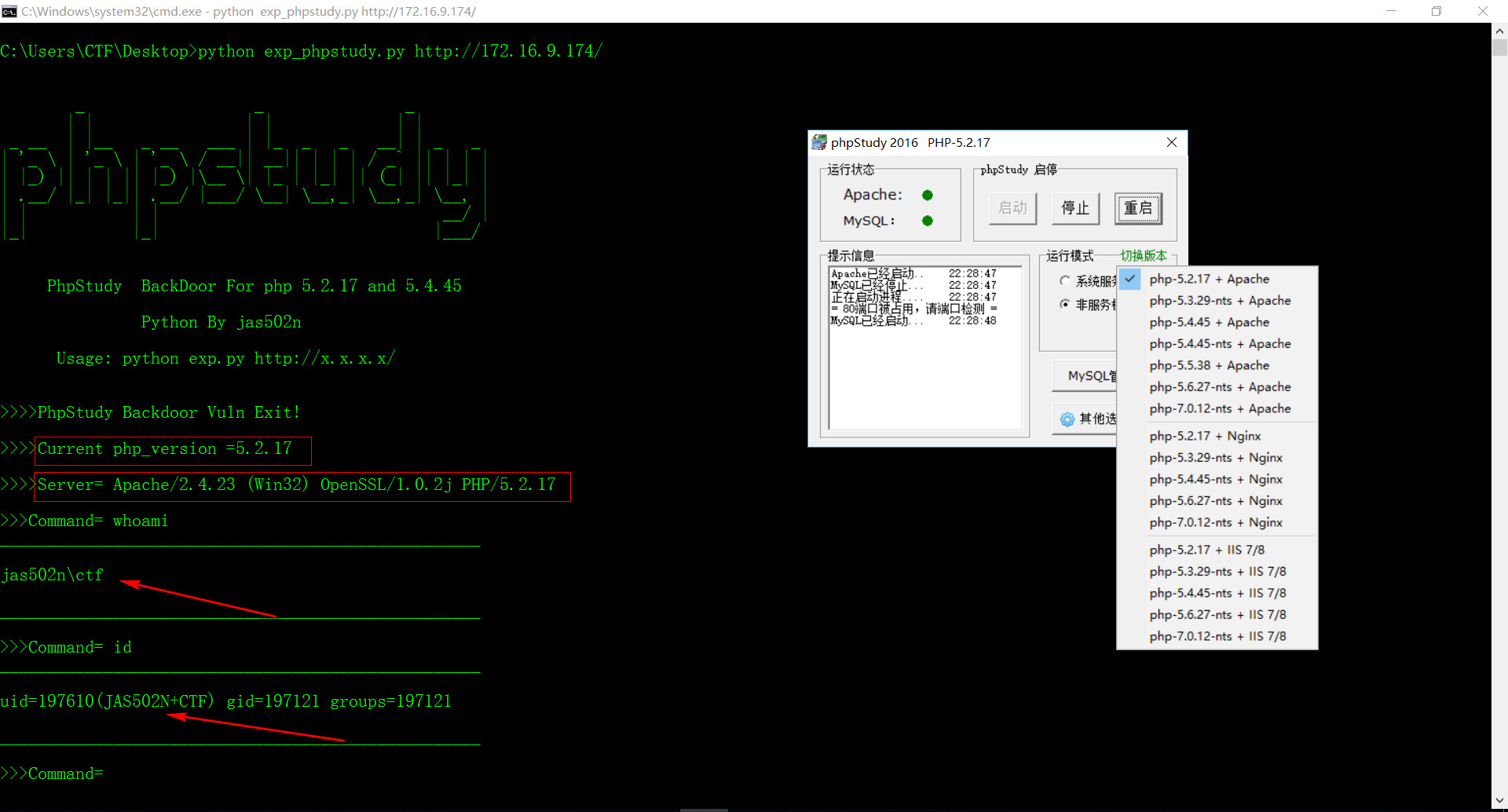Click the '80端口被占用' log entry
The image size is (1508, 812).
tap(913, 309)
